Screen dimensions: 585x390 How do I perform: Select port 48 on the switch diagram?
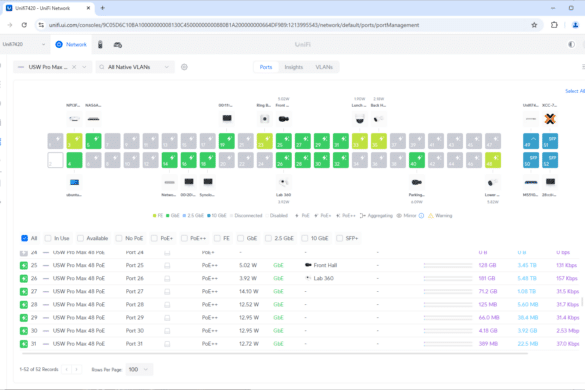click(493, 160)
